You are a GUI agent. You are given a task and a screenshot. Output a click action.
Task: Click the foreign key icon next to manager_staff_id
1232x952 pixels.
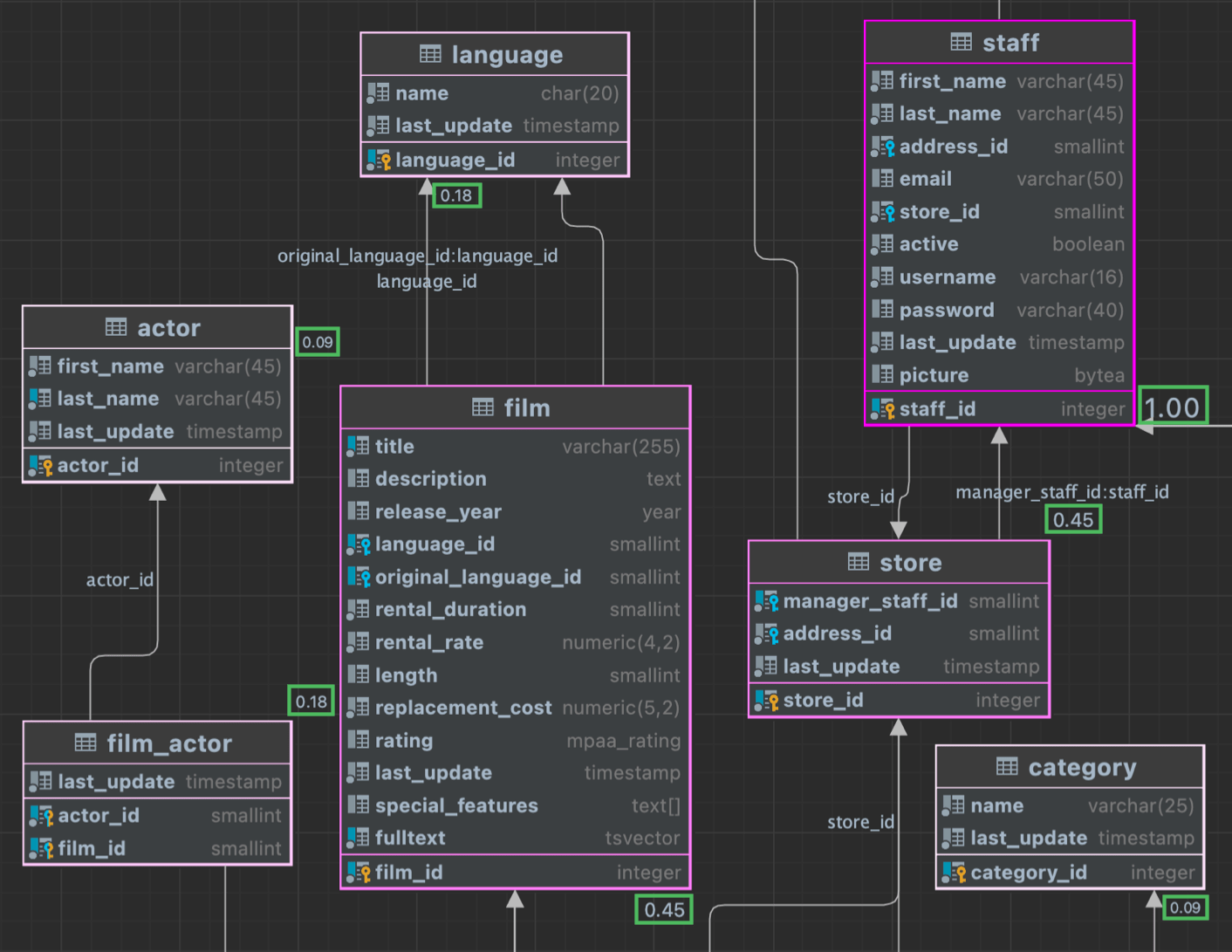pyautogui.click(x=767, y=600)
